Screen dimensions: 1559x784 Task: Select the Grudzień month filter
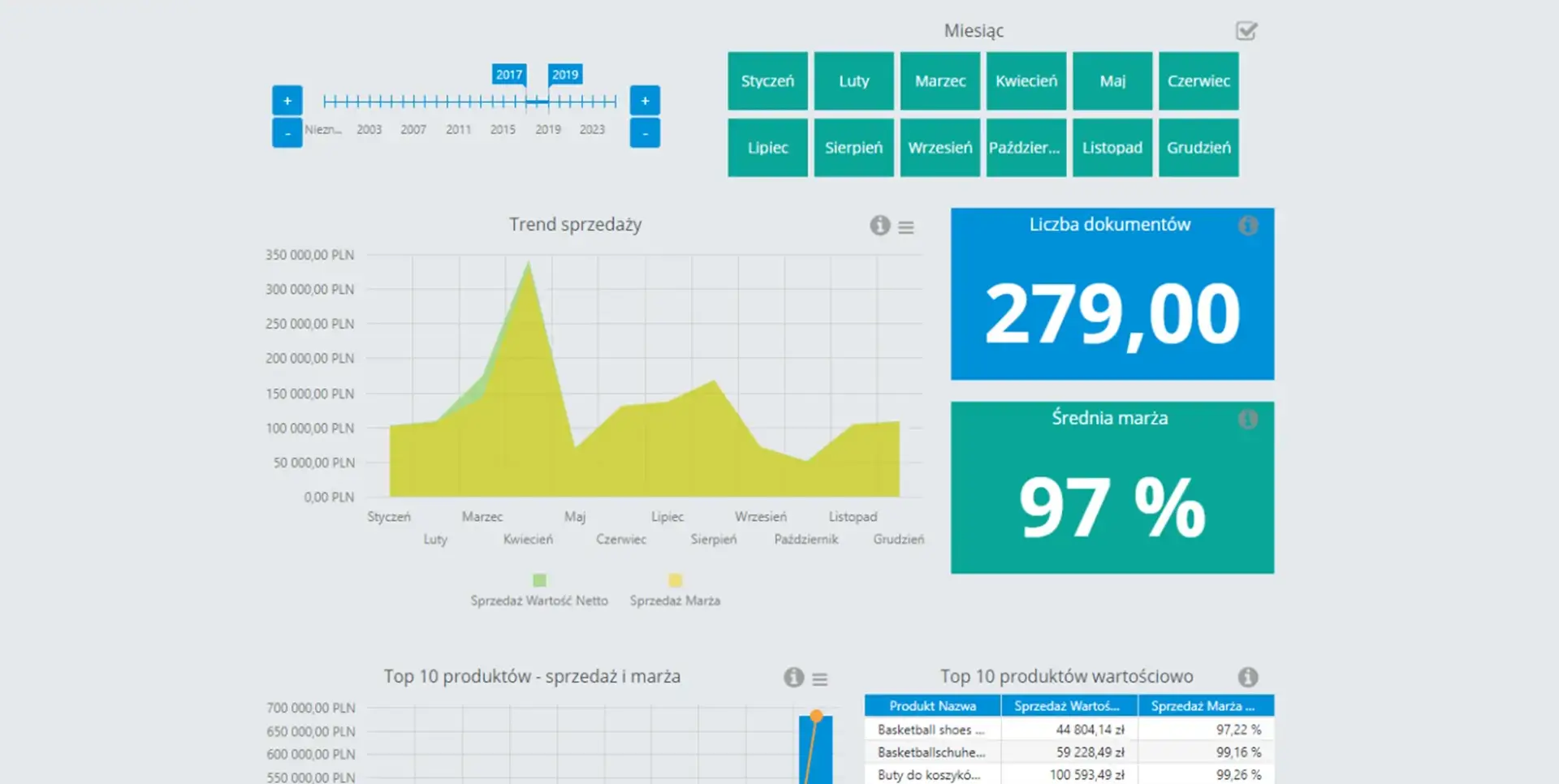click(x=1198, y=148)
